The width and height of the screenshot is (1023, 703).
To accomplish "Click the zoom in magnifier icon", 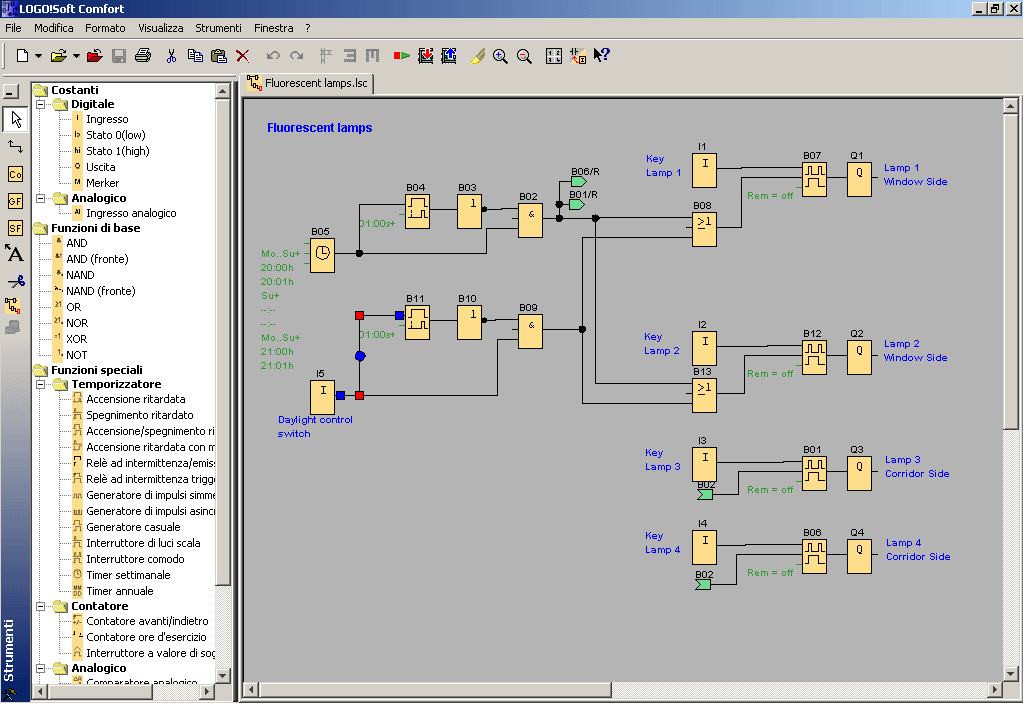I will pyautogui.click(x=500, y=56).
